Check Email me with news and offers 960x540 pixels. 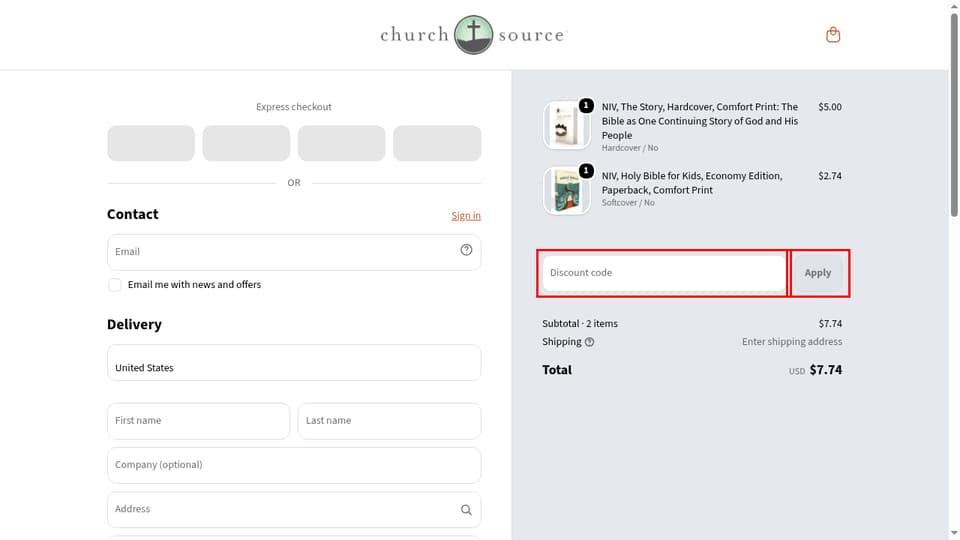pos(114,285)
